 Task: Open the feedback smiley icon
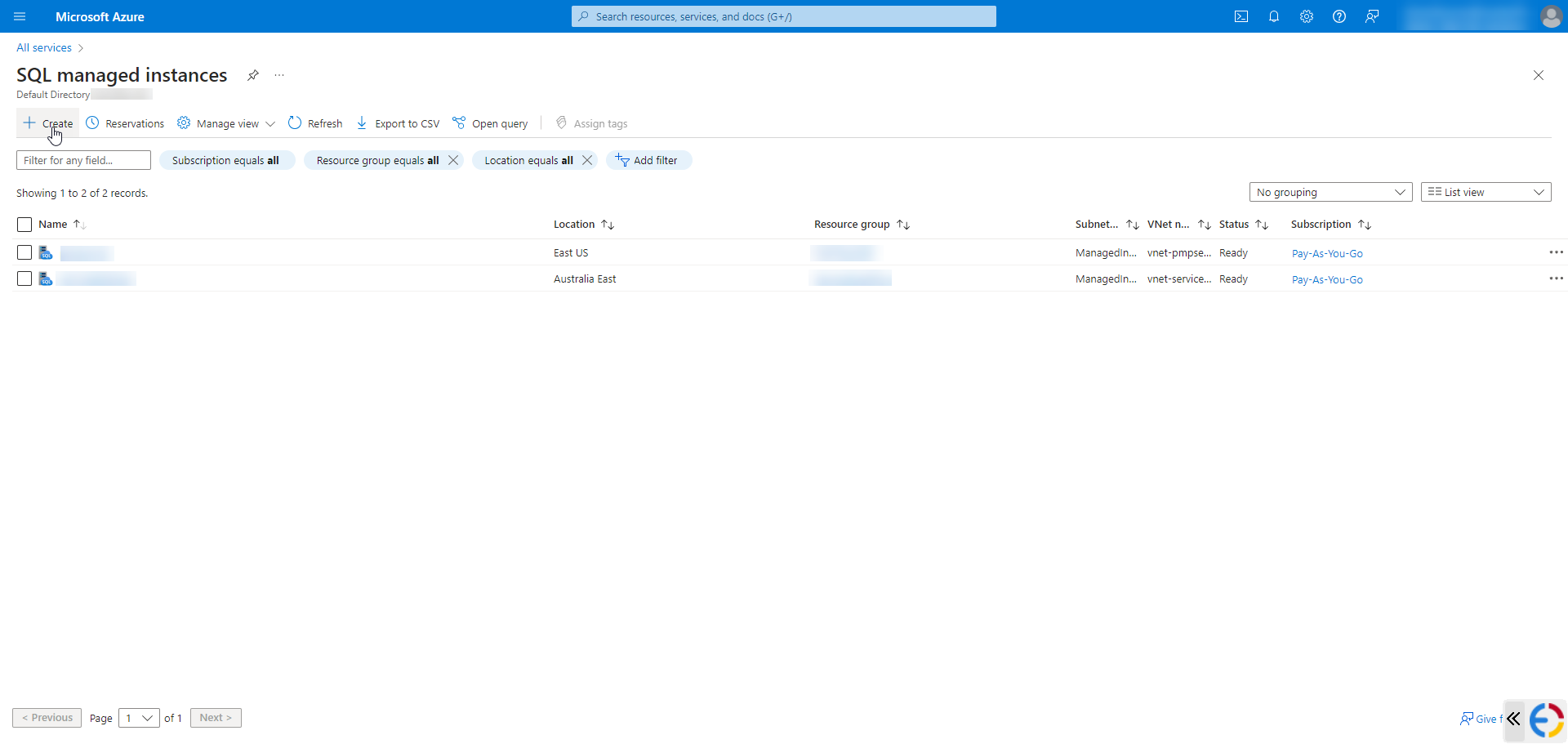click(x=1372, y=16)
